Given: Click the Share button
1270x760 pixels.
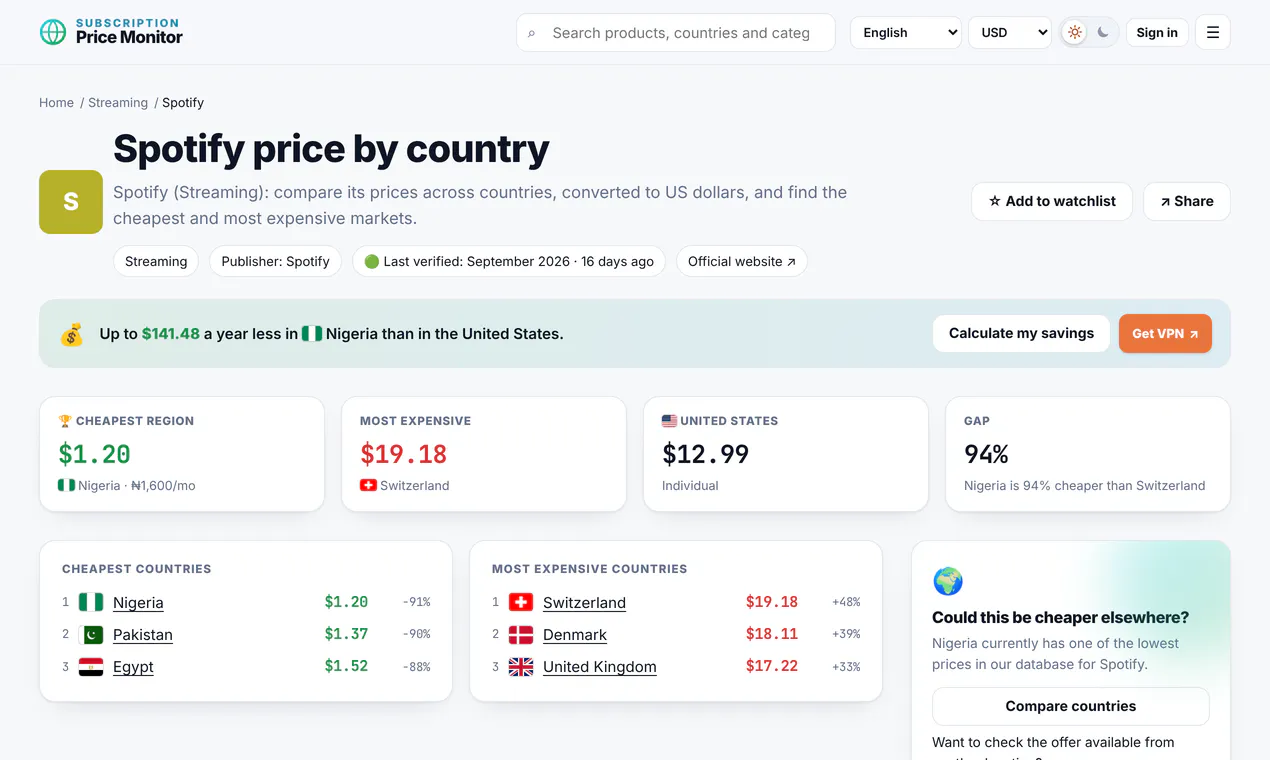Looking at the screenshot, I should [x=1187, y=201].
